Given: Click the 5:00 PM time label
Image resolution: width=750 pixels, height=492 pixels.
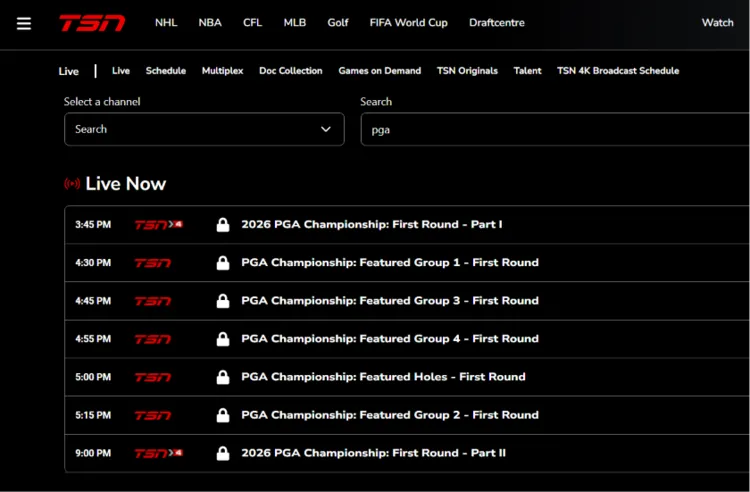Looking at the screenshot, I should [x=93, y=377].
